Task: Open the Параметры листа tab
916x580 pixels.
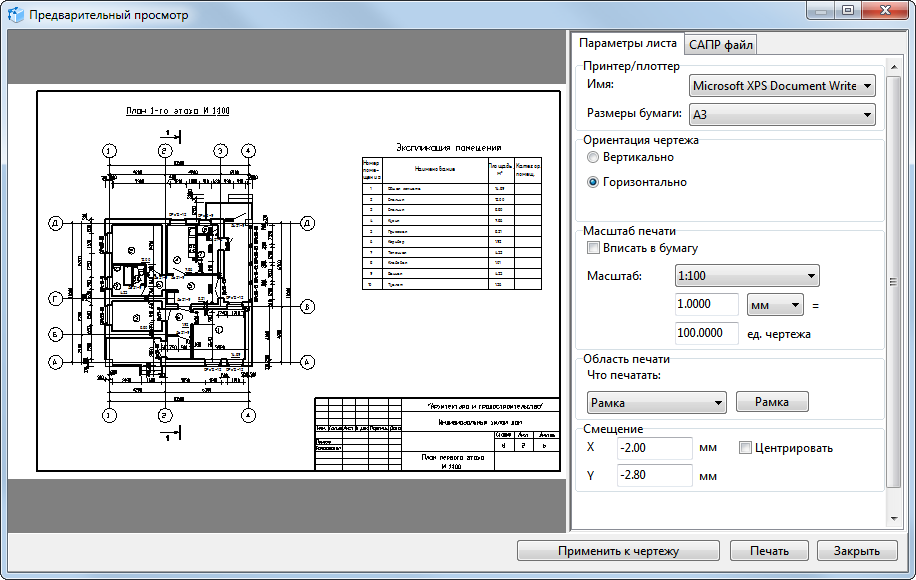Action: coord(627,44)
